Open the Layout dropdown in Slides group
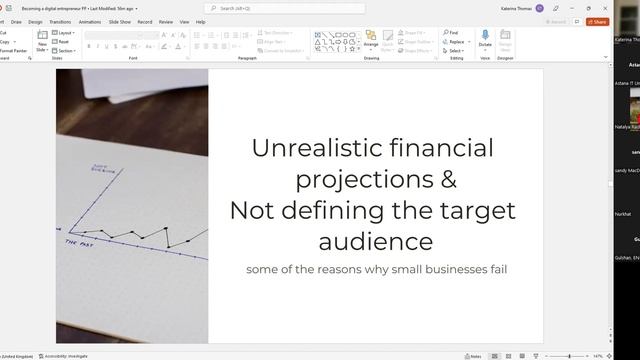The height and width of the screenshot is (360, 640). click(63, 33)
